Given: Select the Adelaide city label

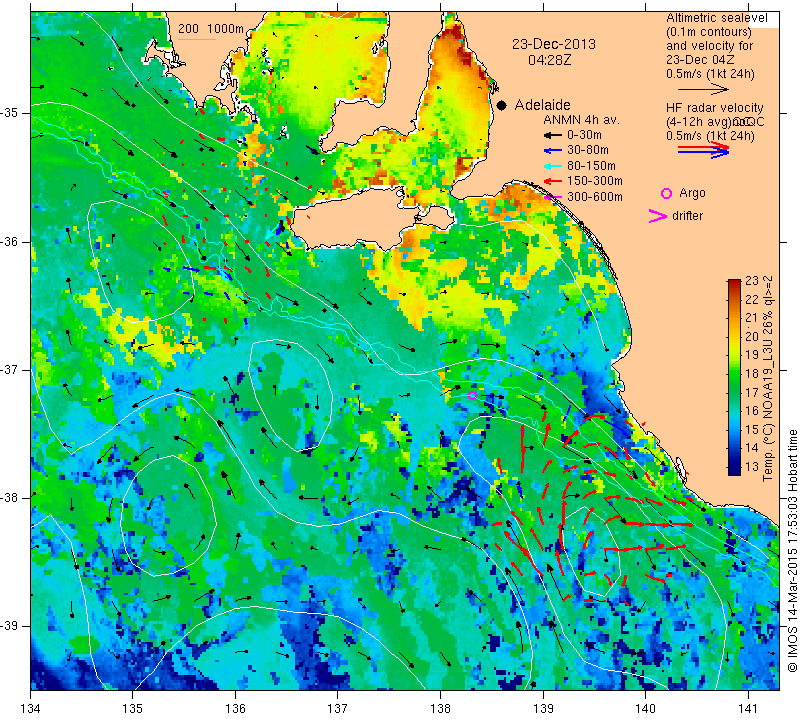Looking at the screenshot, I should click(542, 105).
